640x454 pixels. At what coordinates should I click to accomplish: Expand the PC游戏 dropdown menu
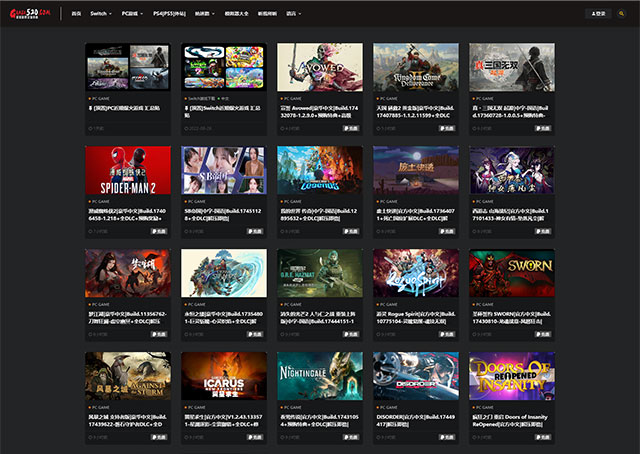[133, 14]
